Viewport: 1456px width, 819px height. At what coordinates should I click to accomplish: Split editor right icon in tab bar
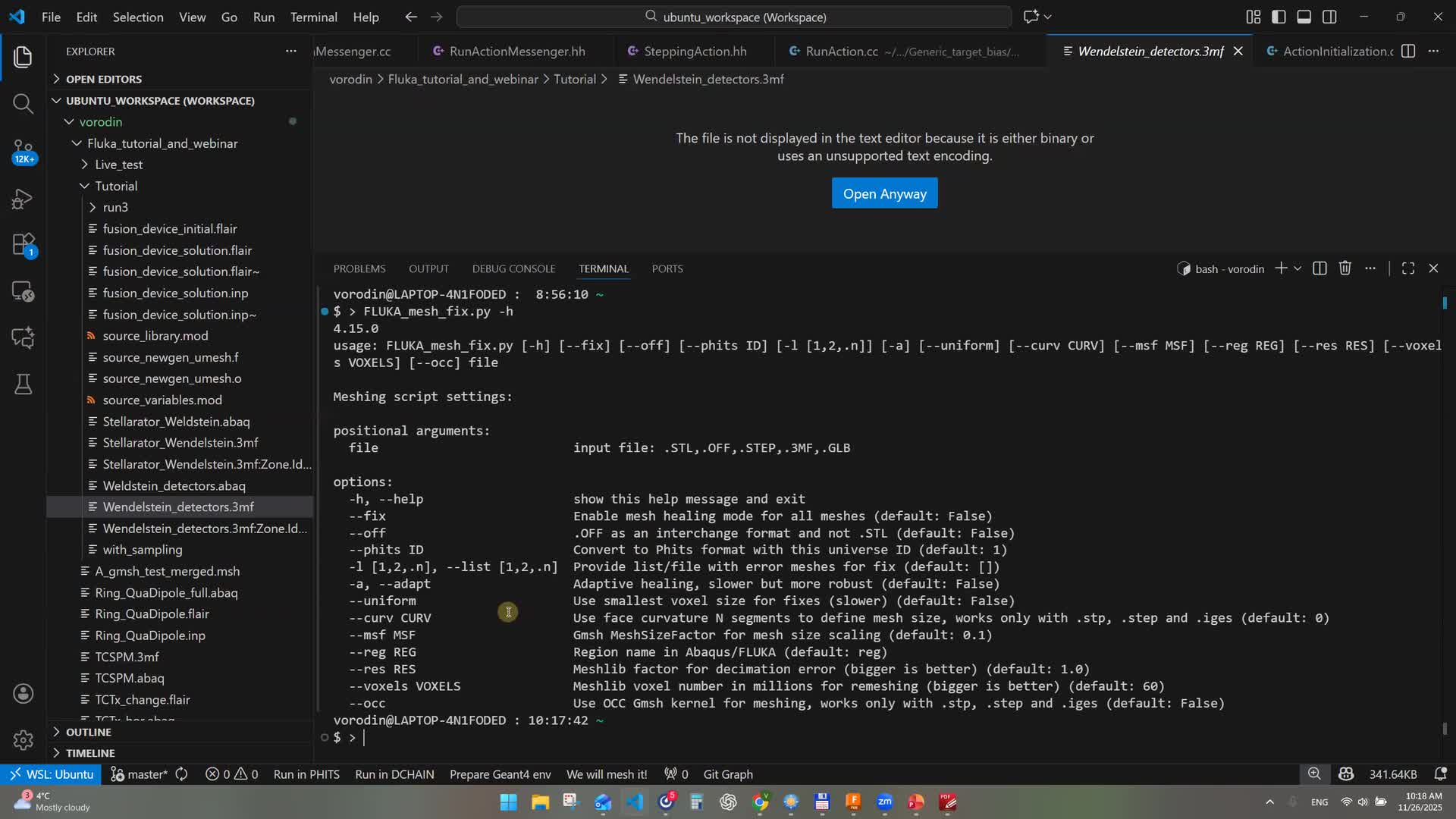pos(1408,51)
